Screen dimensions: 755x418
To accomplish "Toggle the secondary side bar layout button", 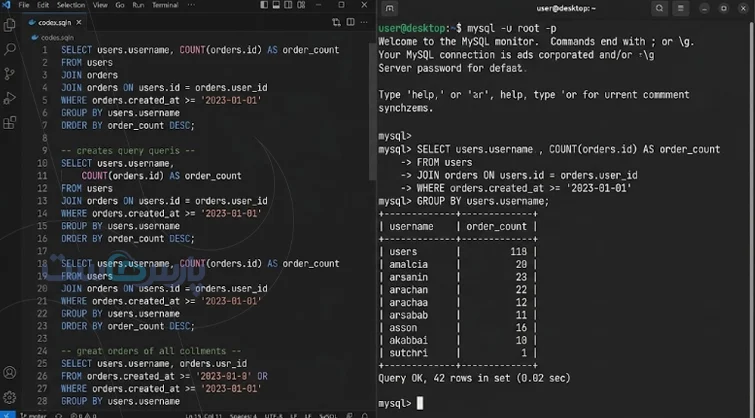I will 288,5.
